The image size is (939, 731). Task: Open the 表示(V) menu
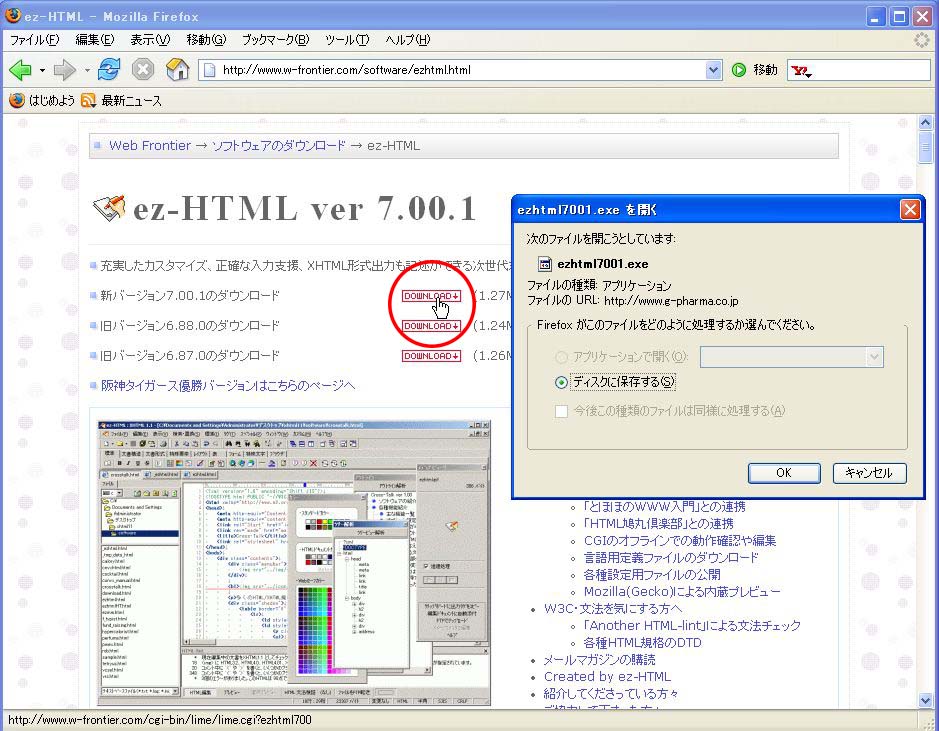tap(150, 40)
